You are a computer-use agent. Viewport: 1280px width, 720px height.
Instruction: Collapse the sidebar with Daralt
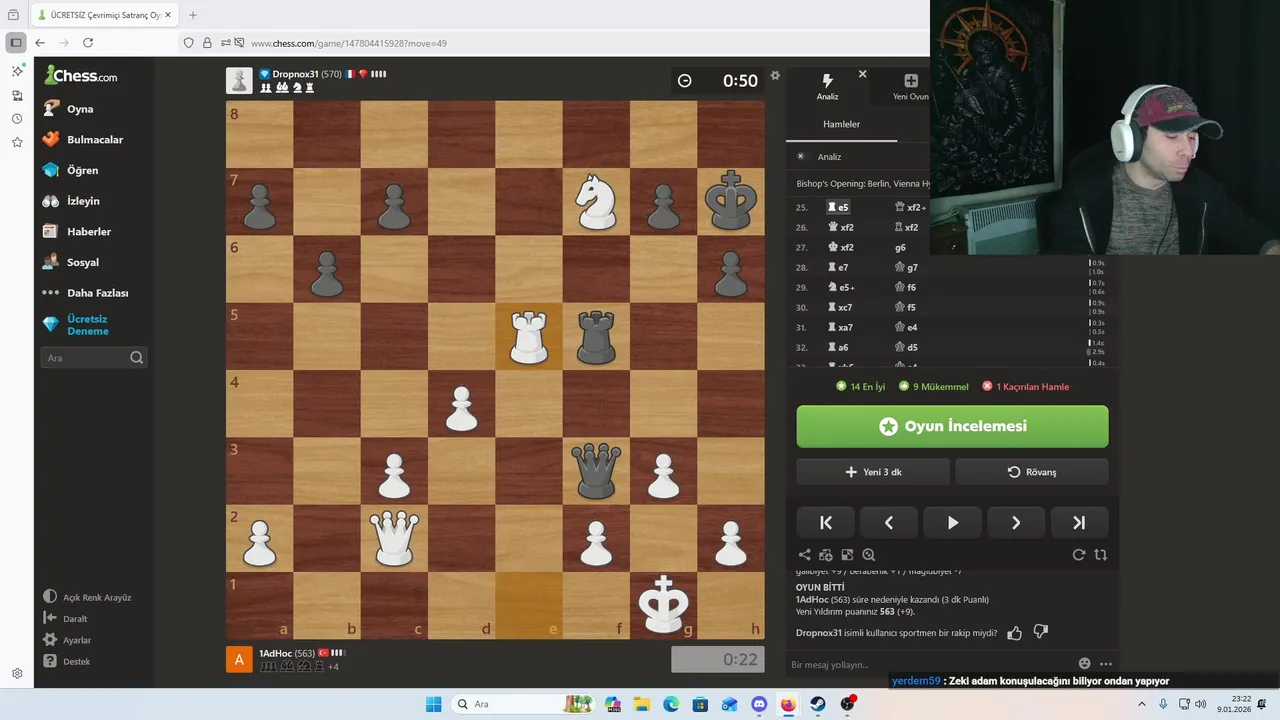[x=66, y=619]
